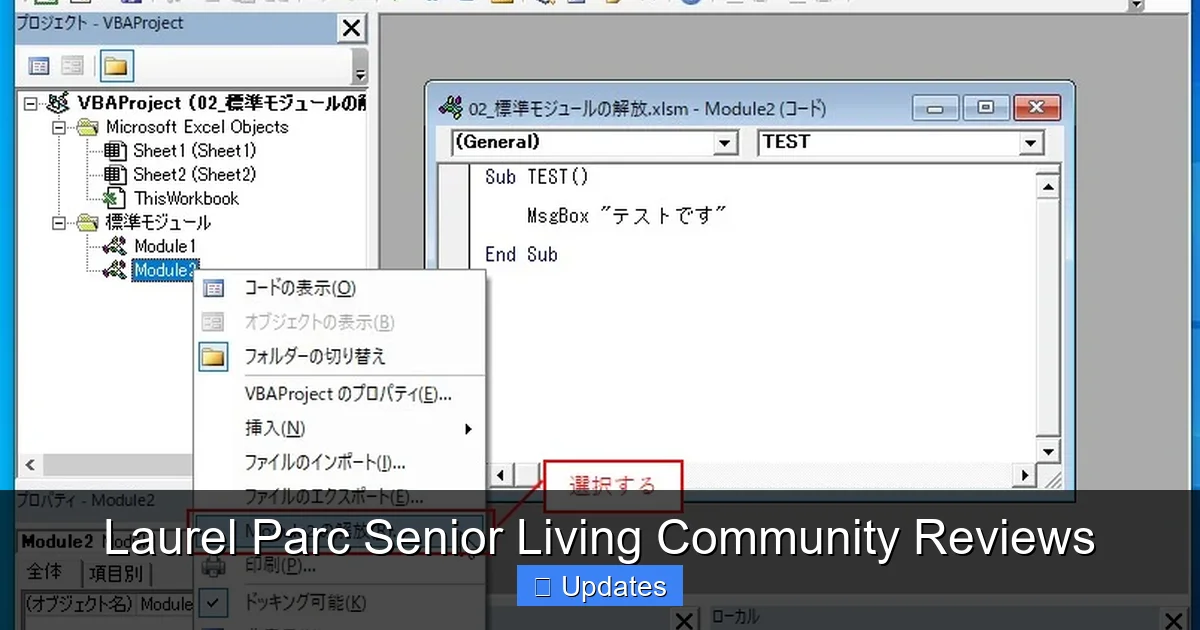Collapse the VBAProject root node

[30, 103]
